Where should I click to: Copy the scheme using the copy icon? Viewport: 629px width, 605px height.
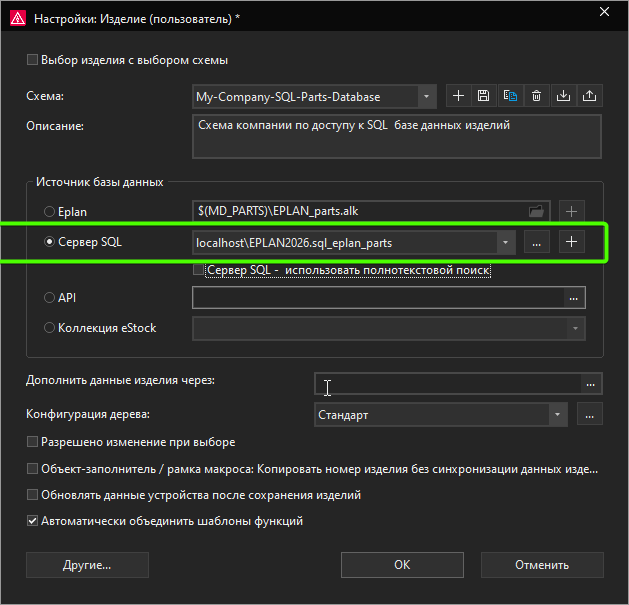pyautogui.click(x=510, y=96)
